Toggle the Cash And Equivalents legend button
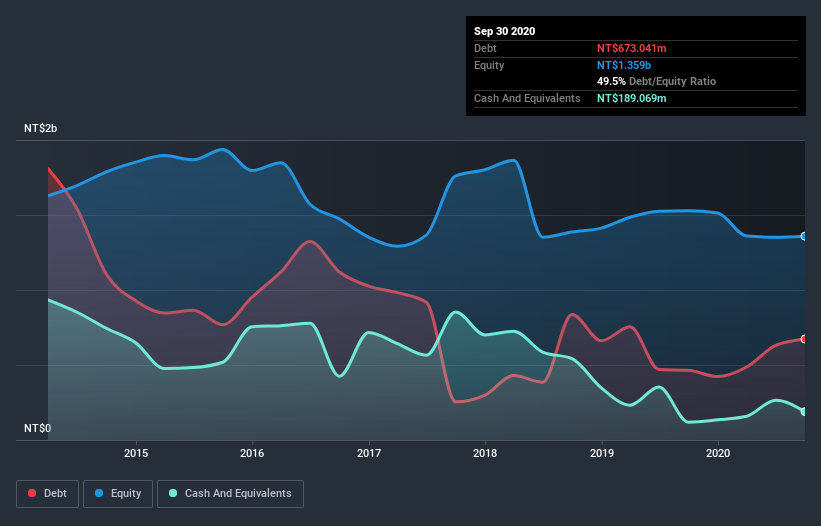 tap(230, 494)
